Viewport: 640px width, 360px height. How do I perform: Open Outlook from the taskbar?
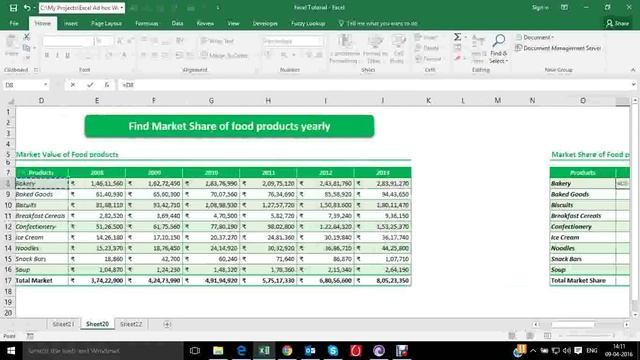point(310,351)
